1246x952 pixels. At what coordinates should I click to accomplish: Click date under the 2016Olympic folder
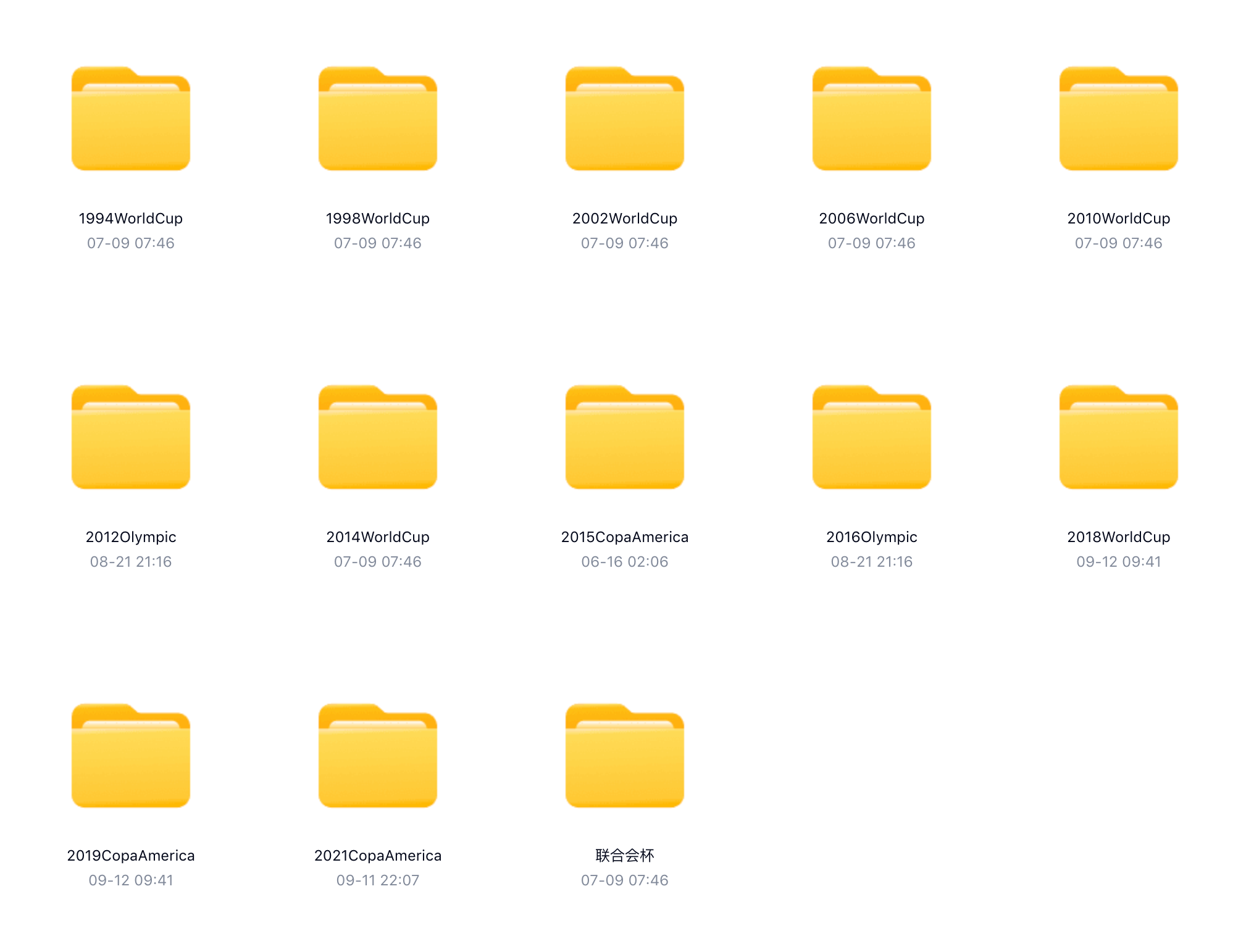872,562
